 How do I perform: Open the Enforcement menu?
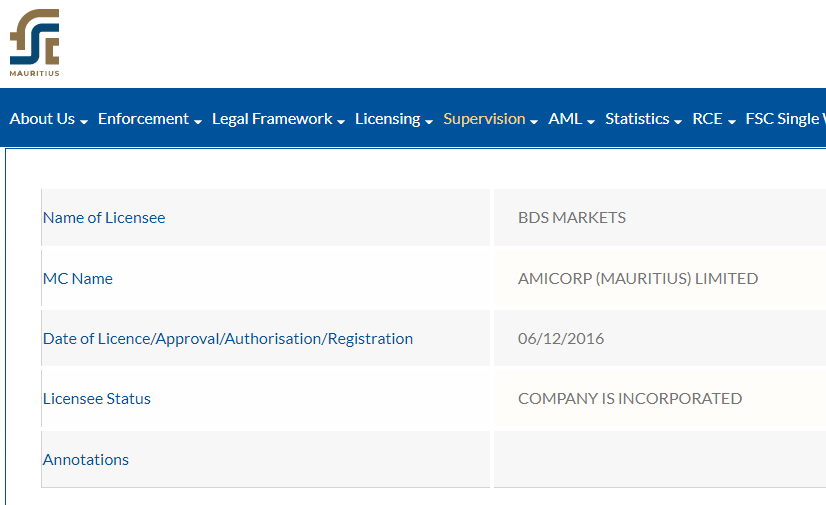click(x=143, y=119)
